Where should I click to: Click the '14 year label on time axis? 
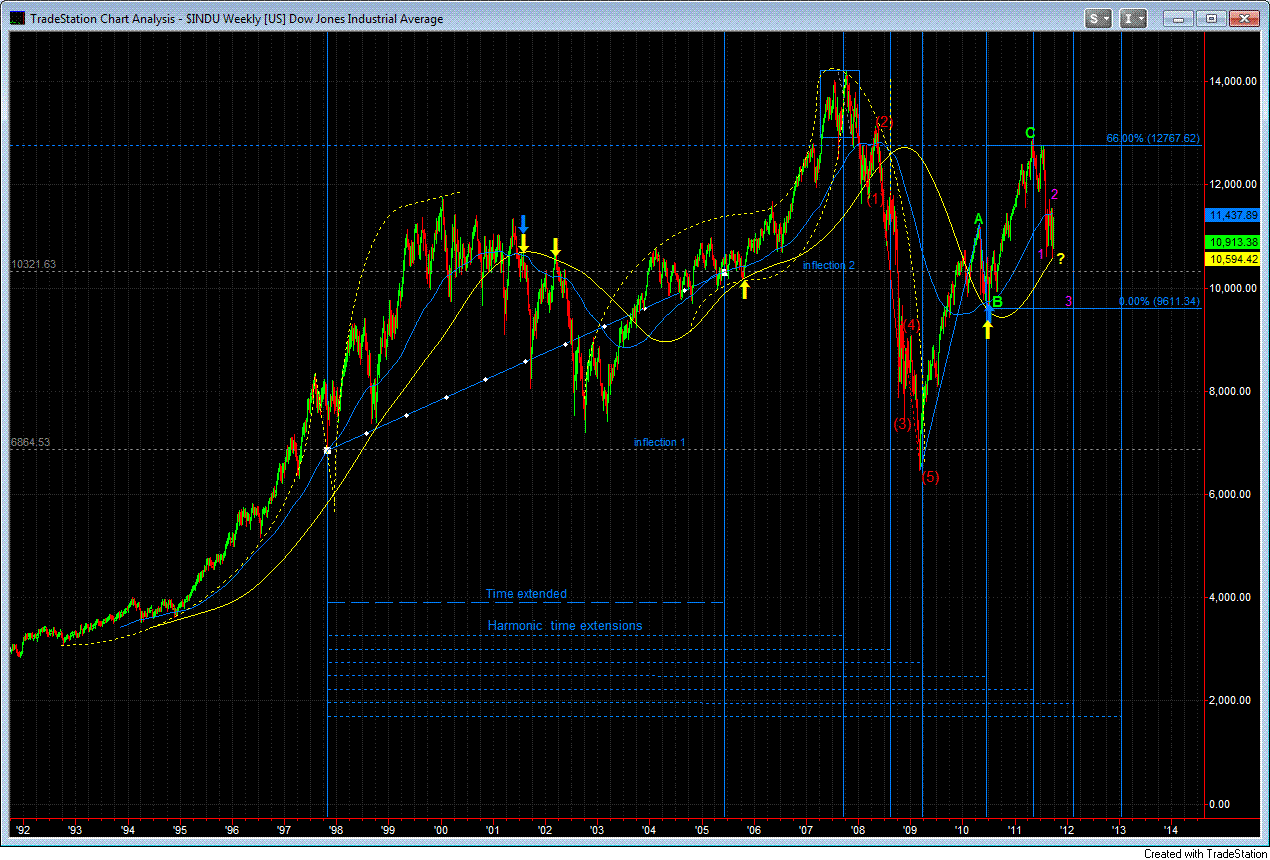(1170, 829)
